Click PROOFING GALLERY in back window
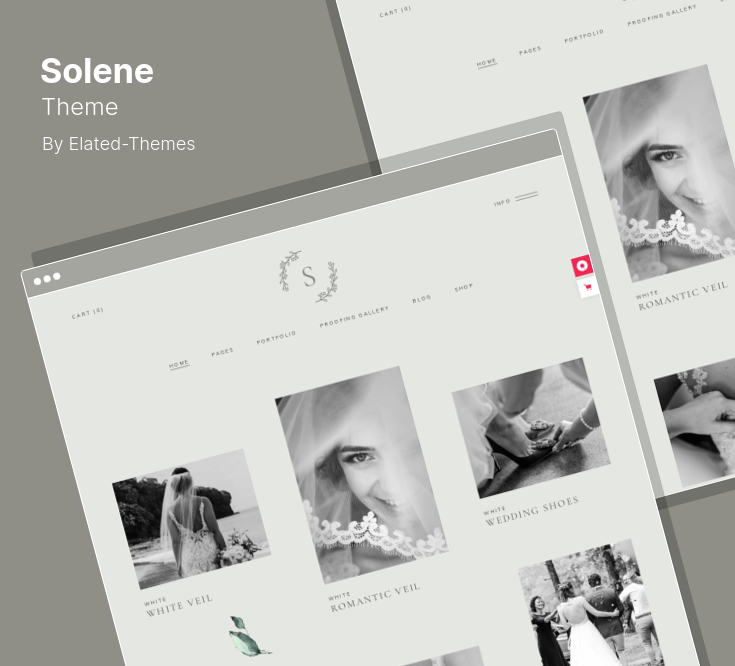Viewport: 735px width, 666px height. pyautogui.click(x=662, y=15)
